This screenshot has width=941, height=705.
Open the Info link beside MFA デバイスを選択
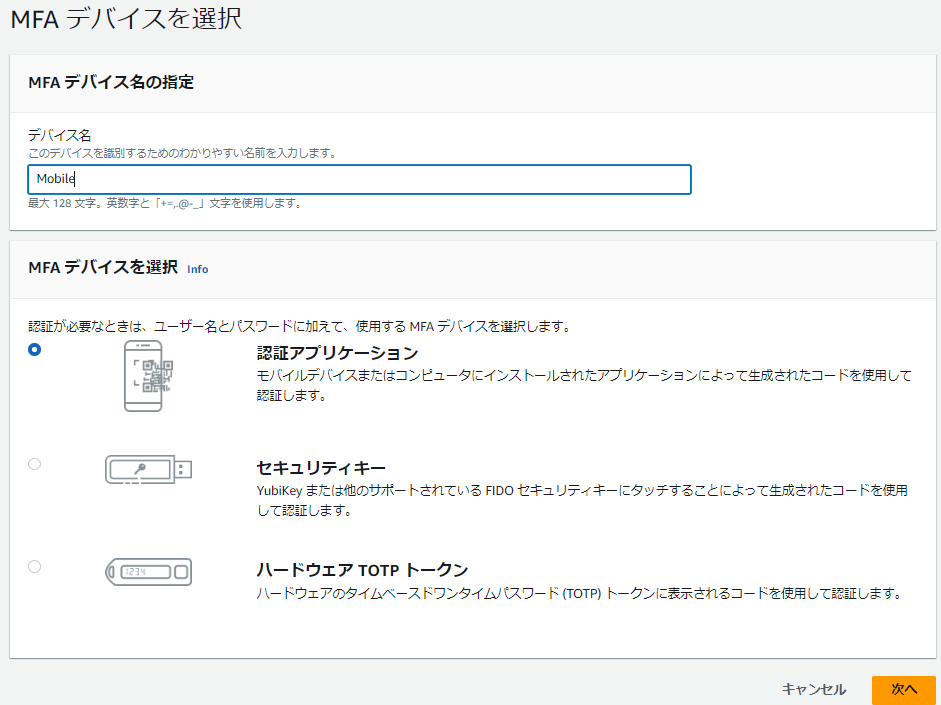198,269
